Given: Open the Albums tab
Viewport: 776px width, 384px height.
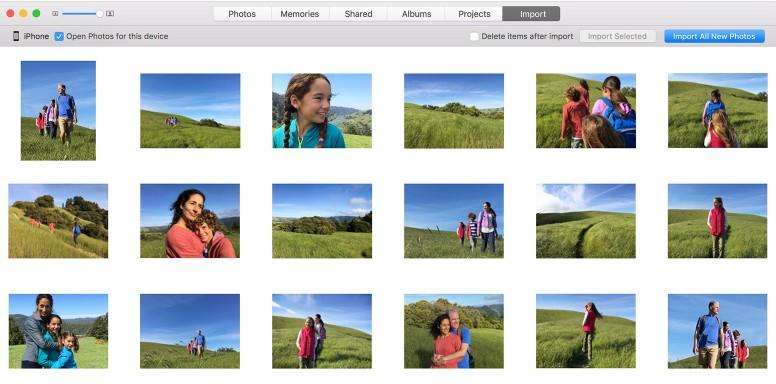Looking at the screenshot, I should pos(416,14).
